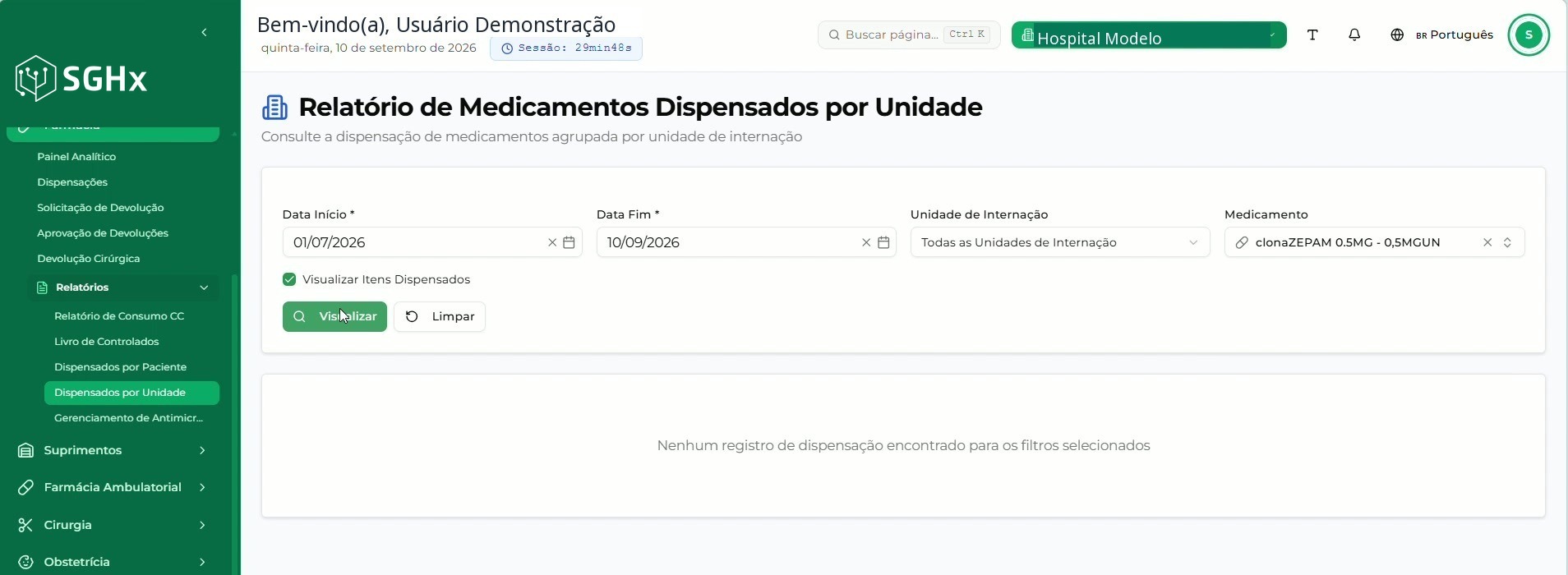
Task: Clear the selected Medicamento with X
Action: (1487, 242)
